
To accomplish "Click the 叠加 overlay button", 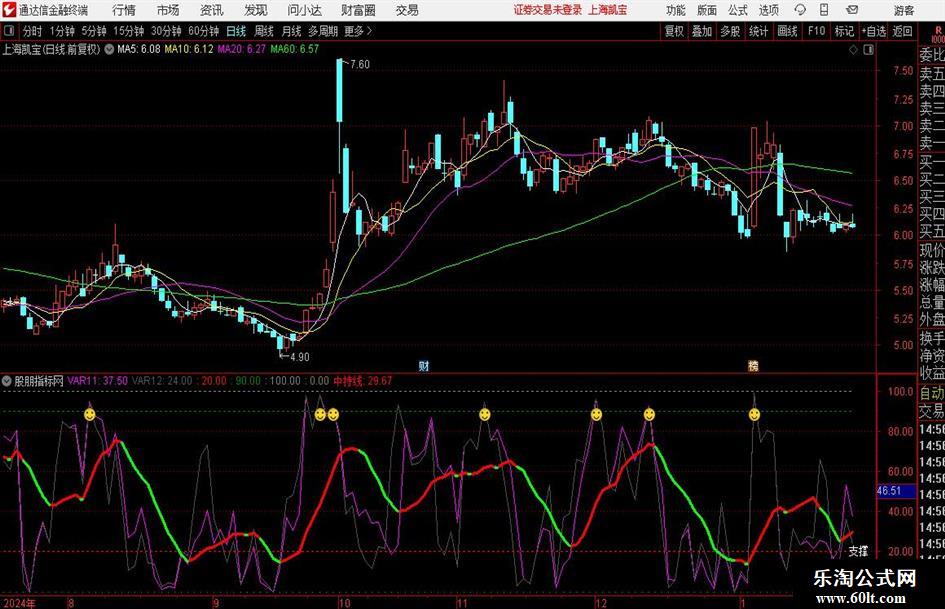I will tap(702, 31).
